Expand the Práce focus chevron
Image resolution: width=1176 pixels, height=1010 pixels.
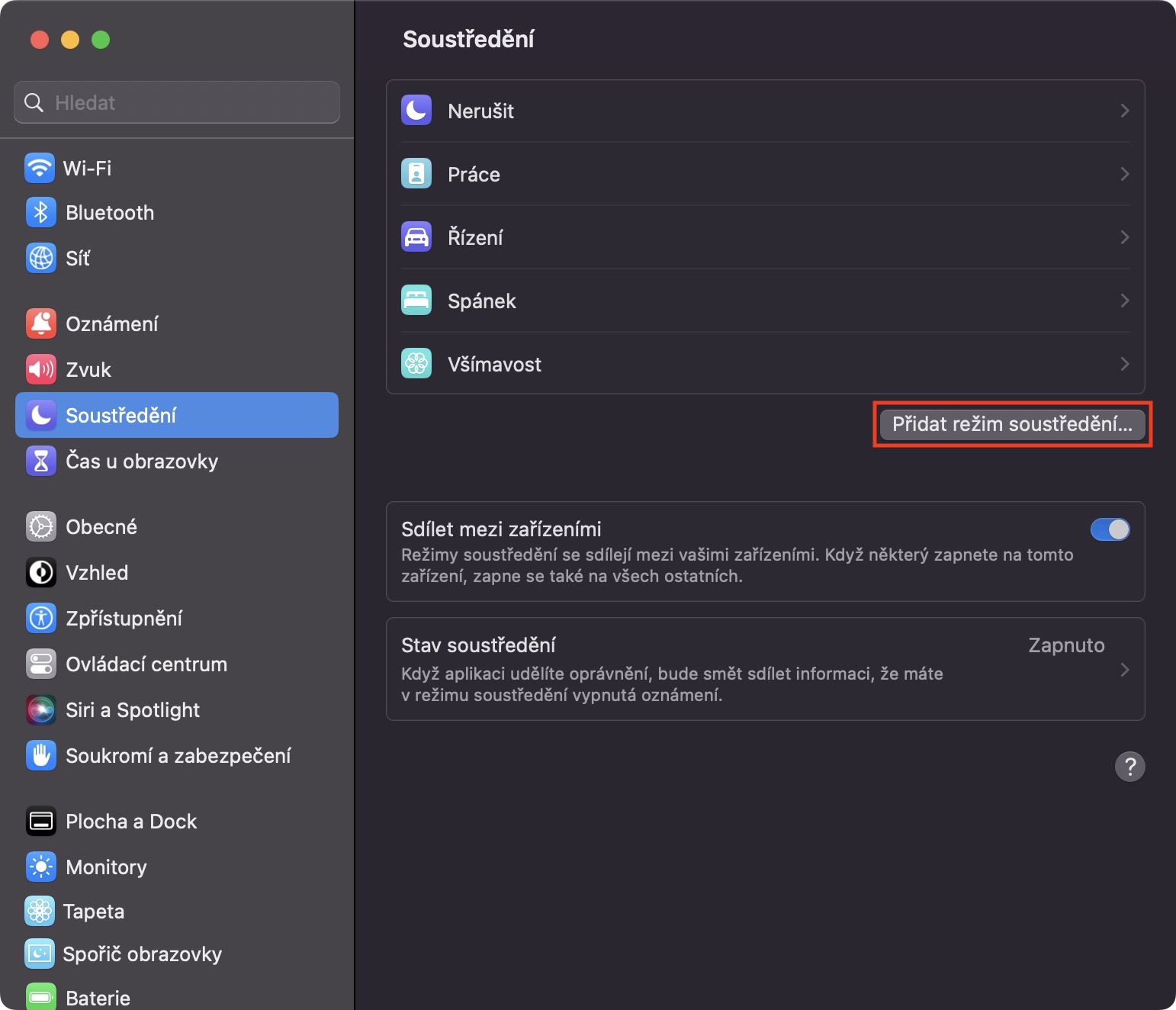click(1124, 174)
